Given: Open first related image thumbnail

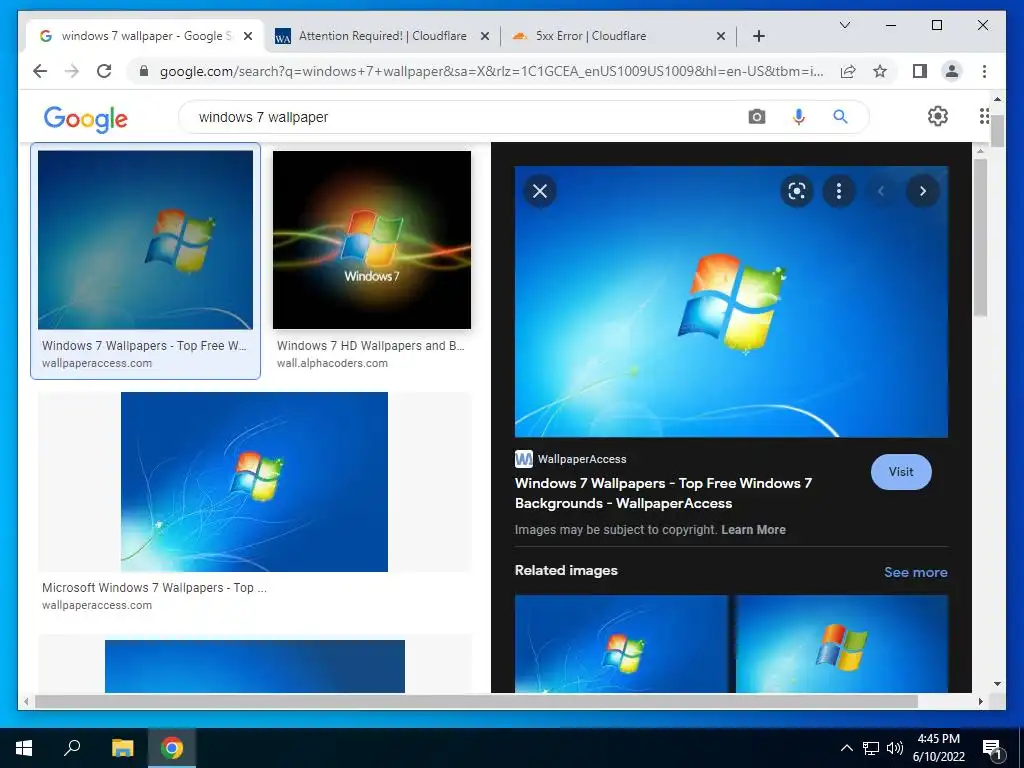Looking at the screenshot, I should (x=621, y=644).
